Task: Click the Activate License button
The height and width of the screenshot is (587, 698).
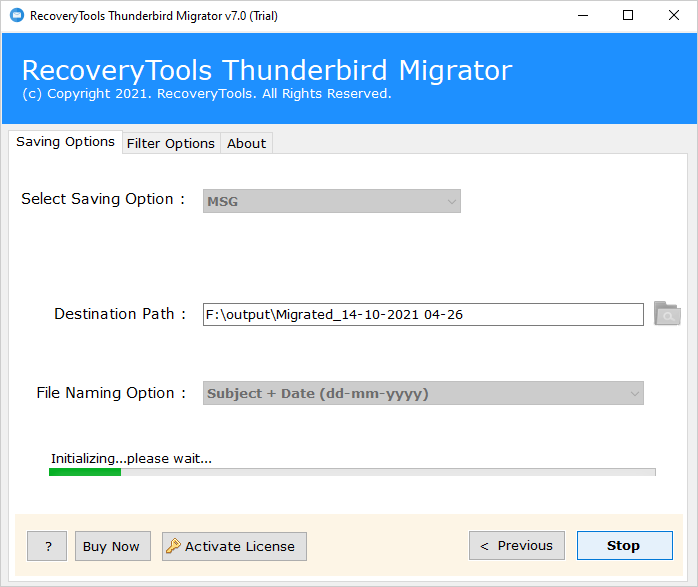Action: (234, 546)
